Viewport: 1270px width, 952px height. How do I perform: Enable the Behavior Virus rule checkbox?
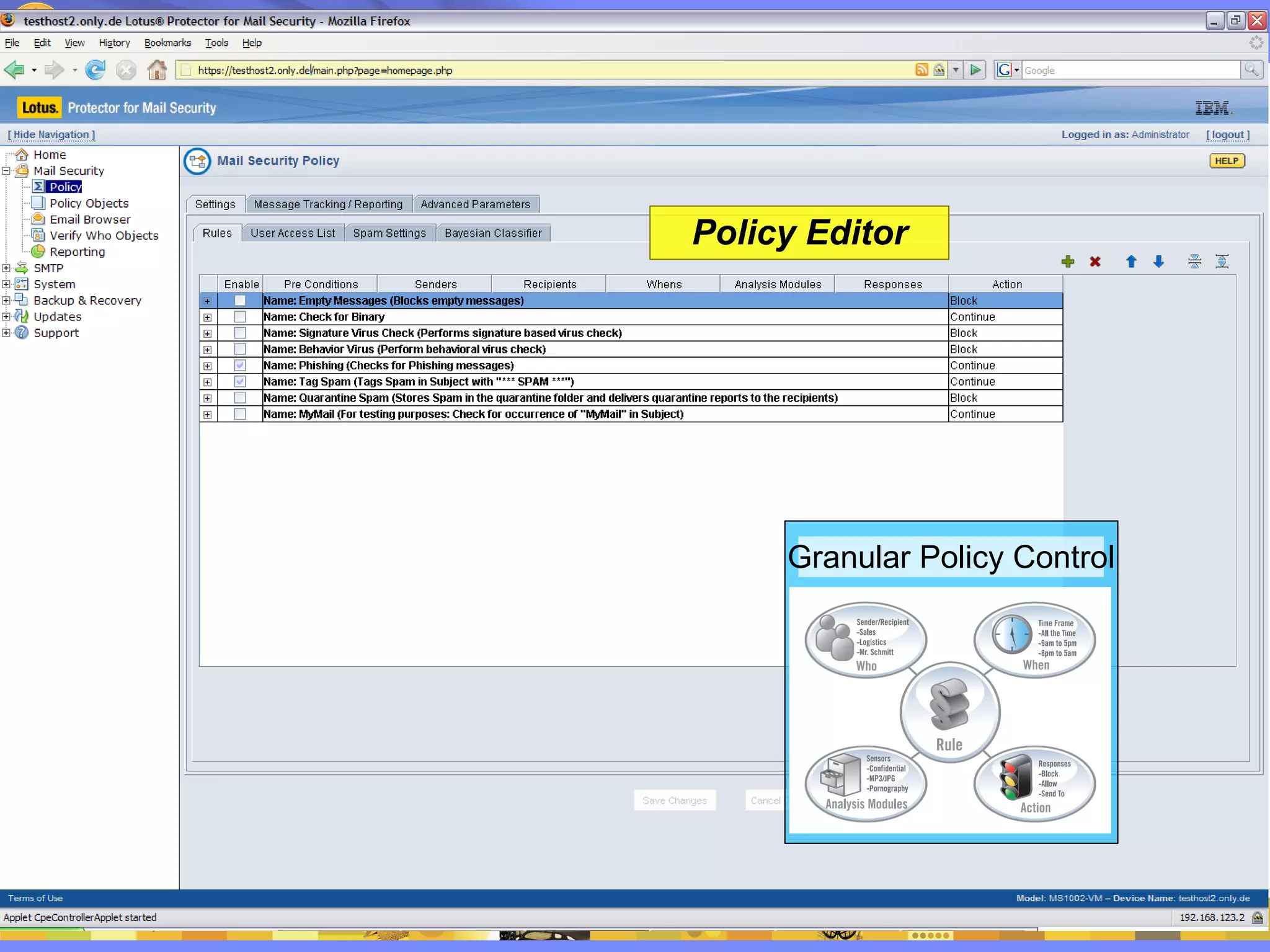(x=240, y=349)
